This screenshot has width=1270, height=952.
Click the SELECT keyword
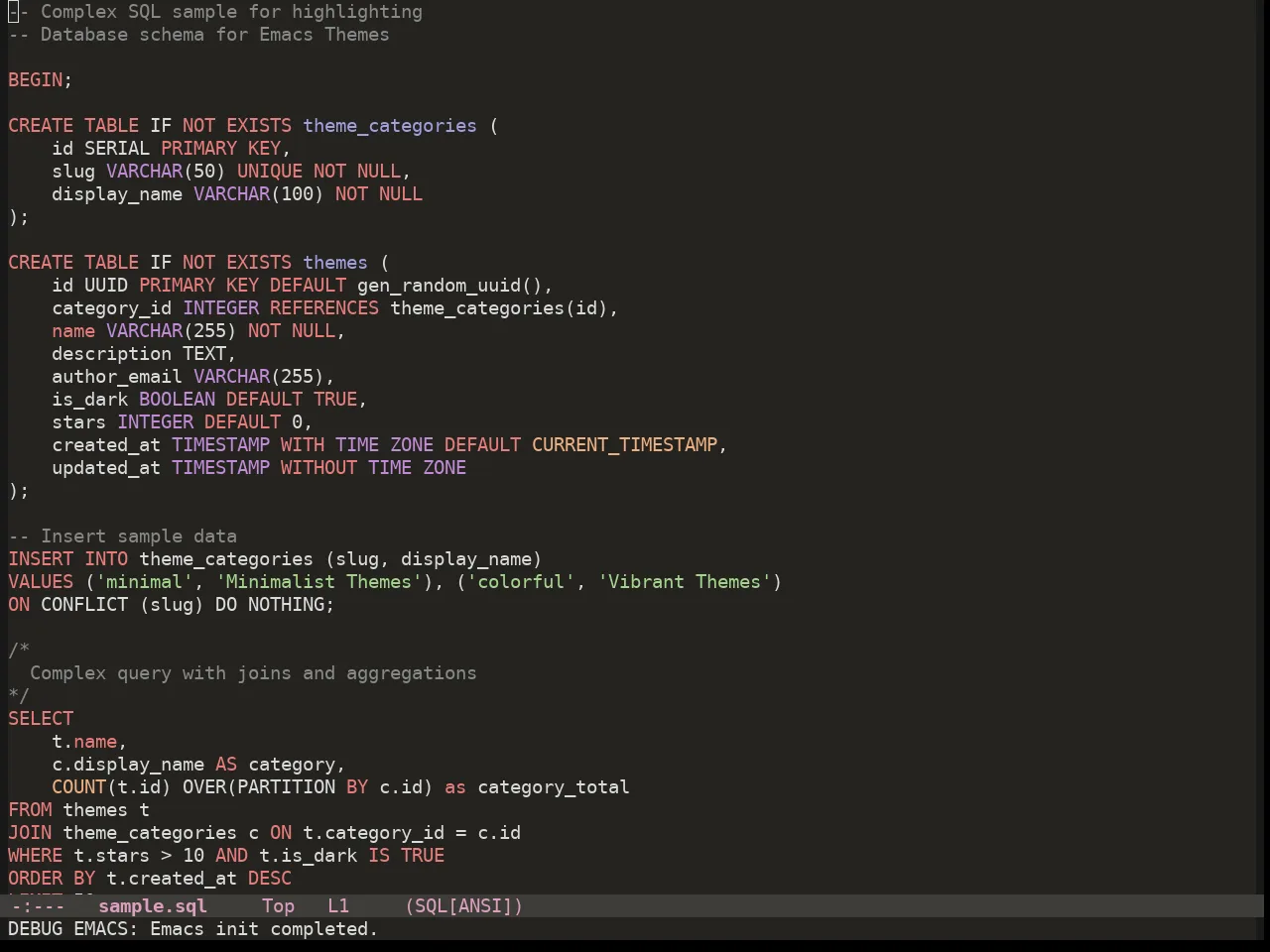[x=41, y=719]
